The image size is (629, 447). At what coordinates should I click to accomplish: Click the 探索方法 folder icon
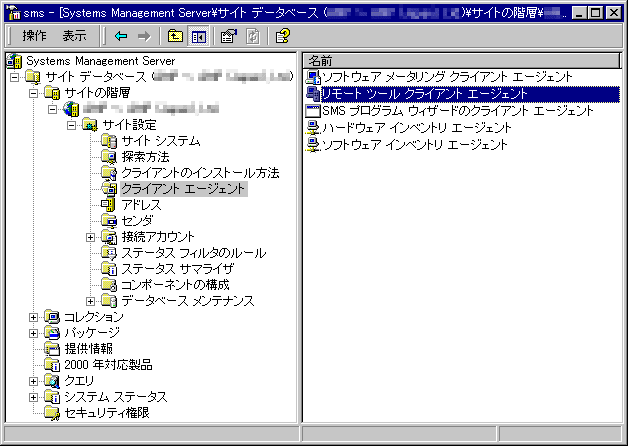(x=109, y=157)
